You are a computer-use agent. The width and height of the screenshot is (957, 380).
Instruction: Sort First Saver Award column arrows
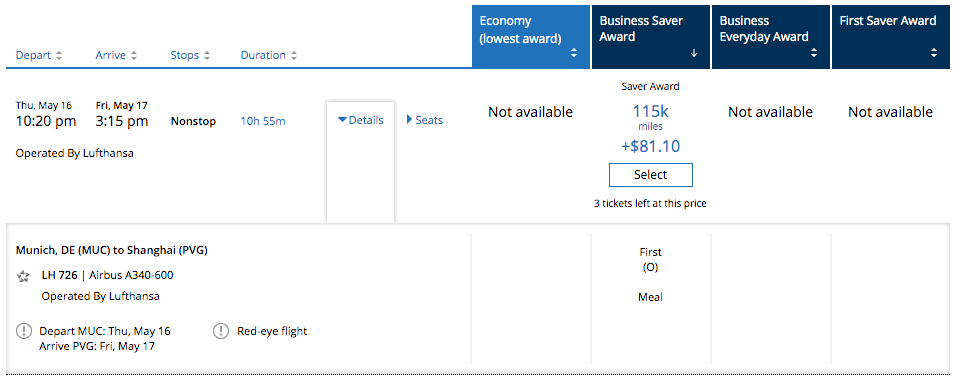tap(934, 54)
